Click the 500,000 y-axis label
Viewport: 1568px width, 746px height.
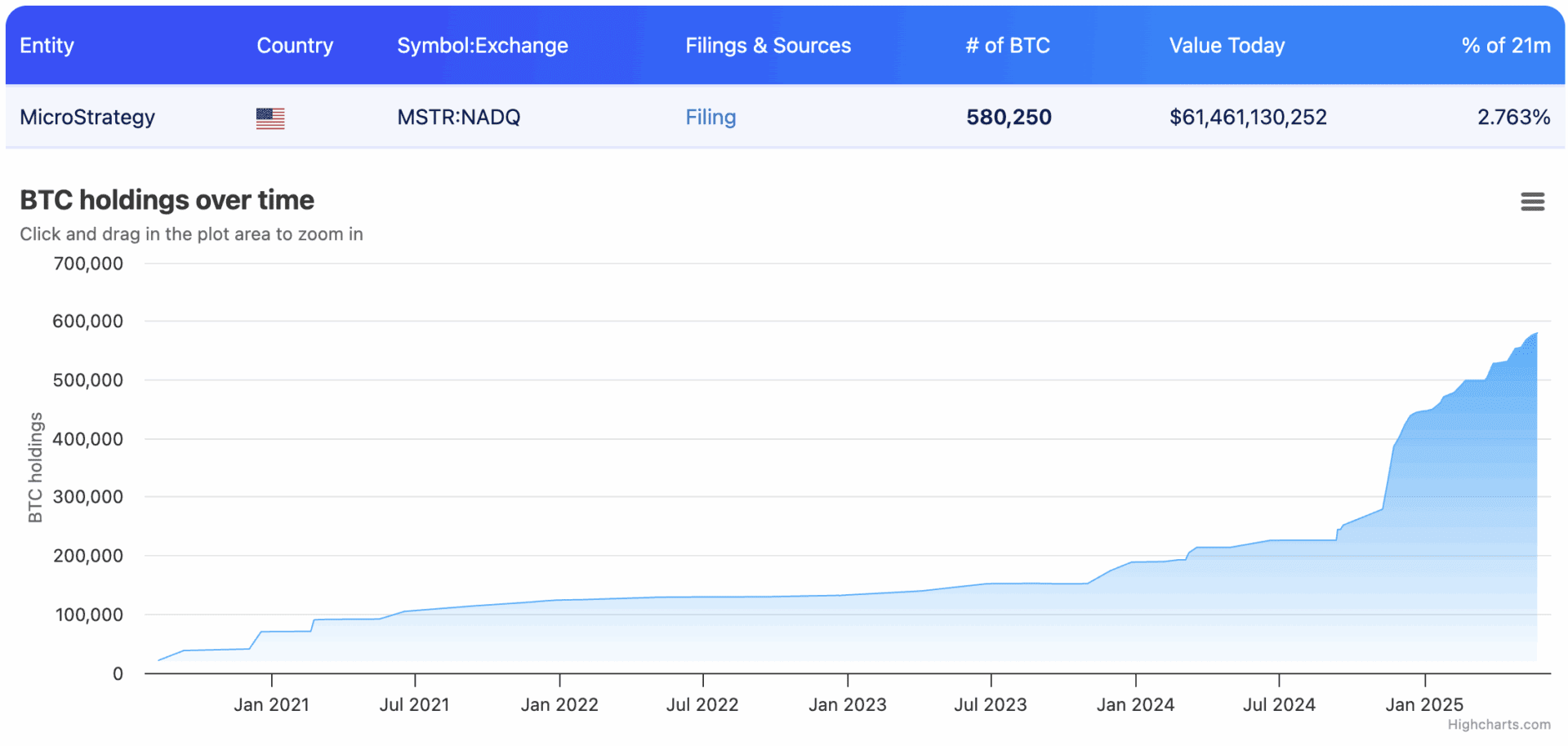coord(88,380)
